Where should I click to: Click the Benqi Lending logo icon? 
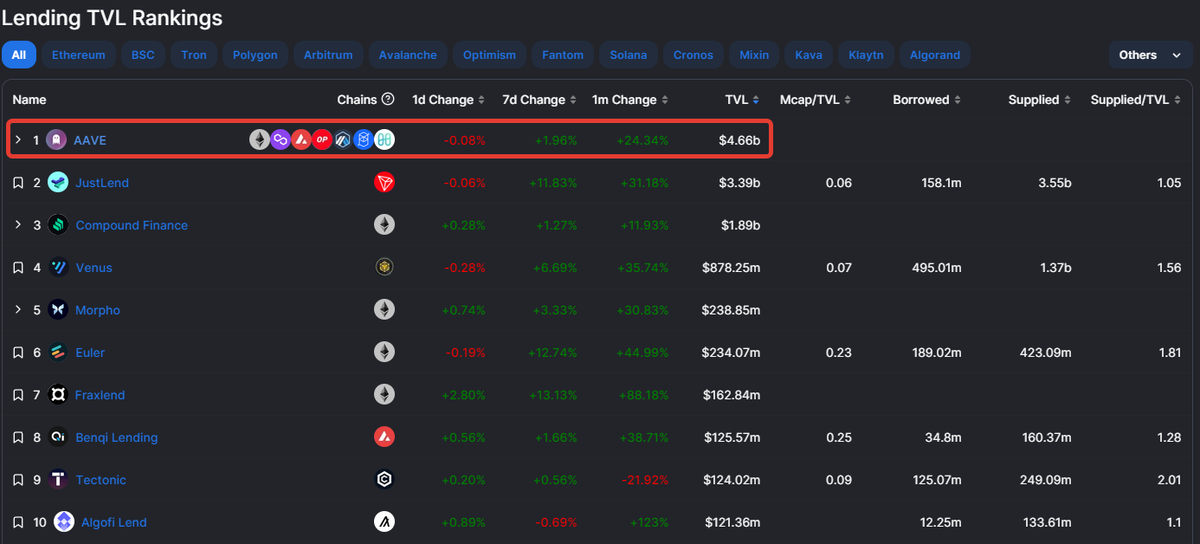59,437
